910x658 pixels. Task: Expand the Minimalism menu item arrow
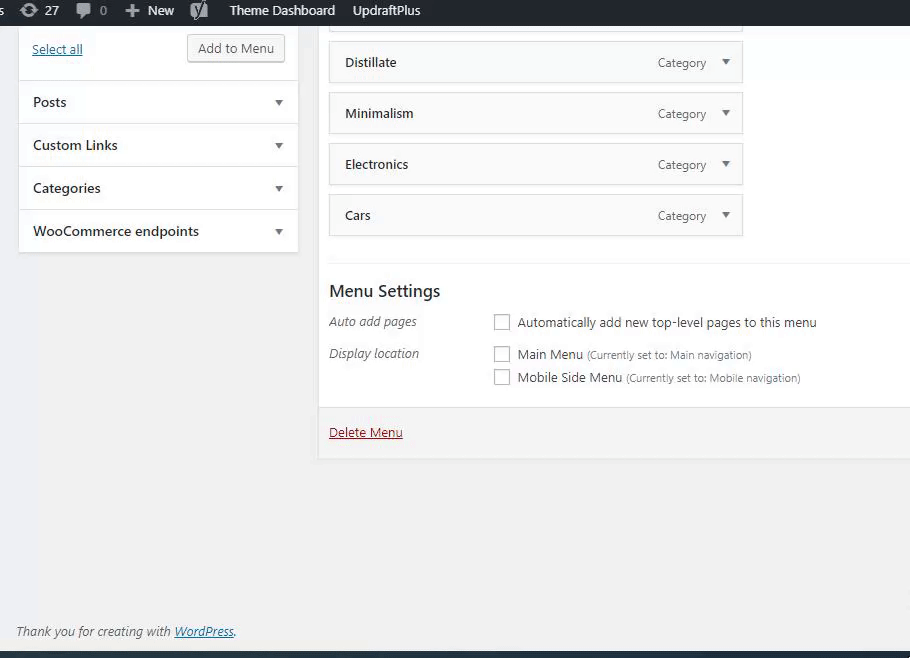726,113
